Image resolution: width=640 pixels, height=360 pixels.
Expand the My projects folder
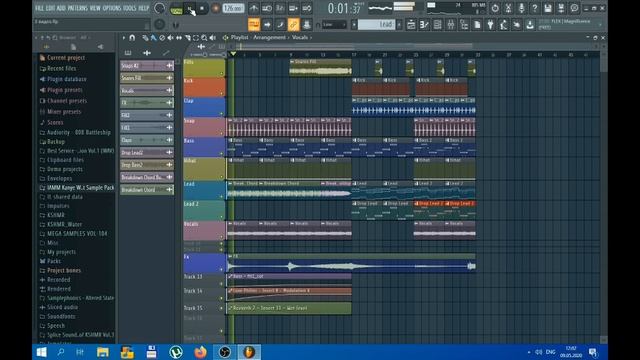(61, 252)
